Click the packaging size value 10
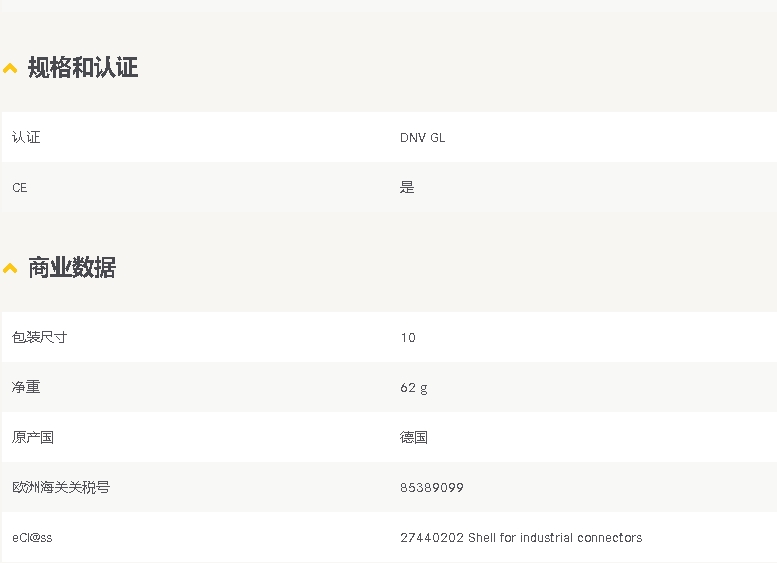 408,338
